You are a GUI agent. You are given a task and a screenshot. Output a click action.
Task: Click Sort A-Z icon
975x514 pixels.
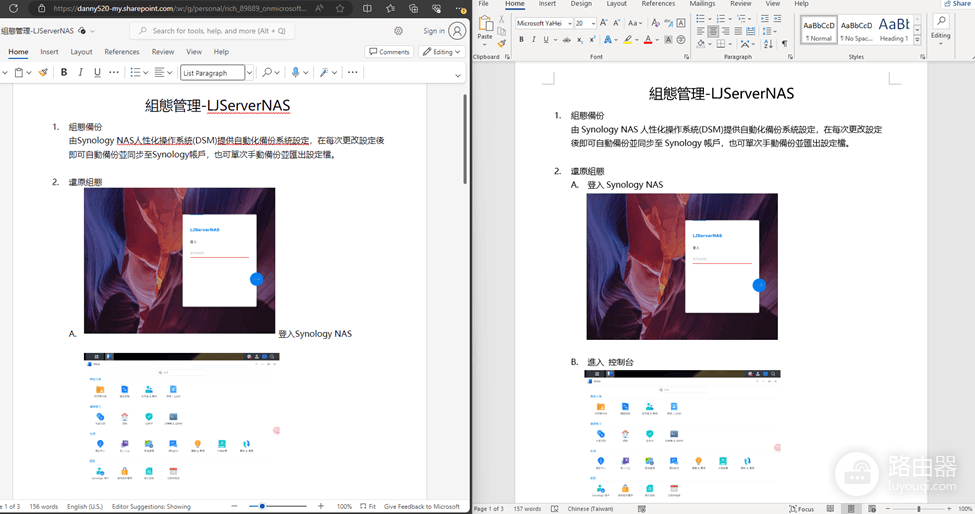769,44
